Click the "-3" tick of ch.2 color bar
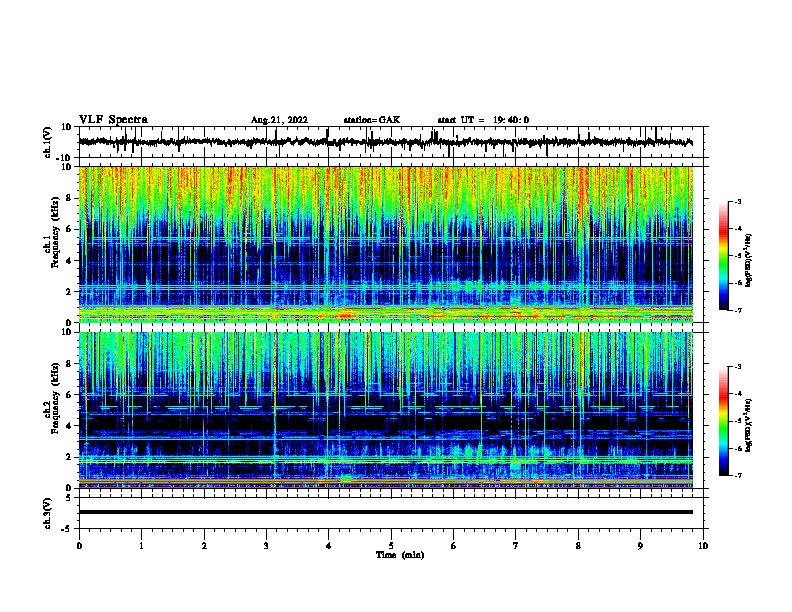 tap(738, 367)
